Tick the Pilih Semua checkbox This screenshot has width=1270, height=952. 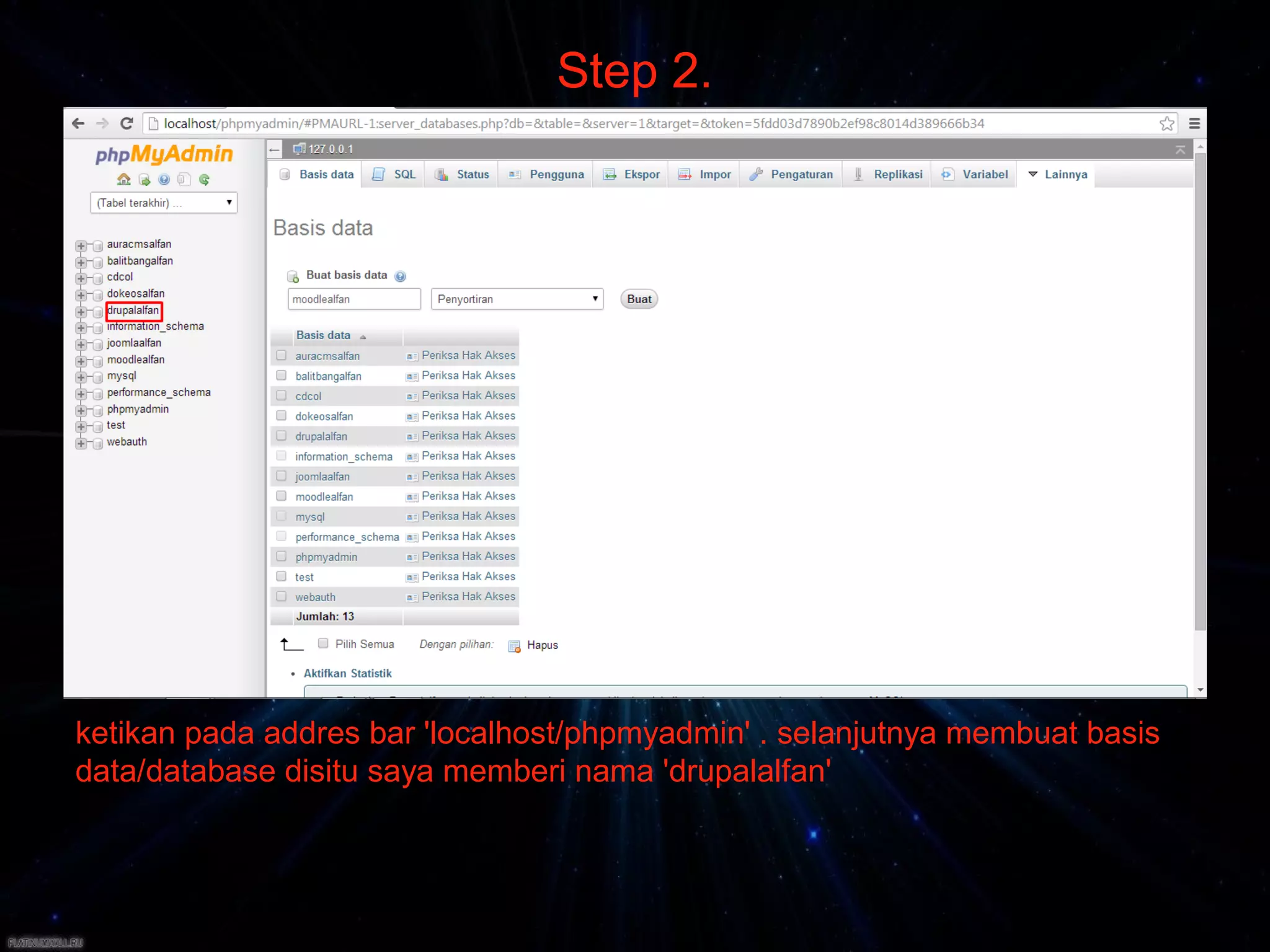coord(323,643)
